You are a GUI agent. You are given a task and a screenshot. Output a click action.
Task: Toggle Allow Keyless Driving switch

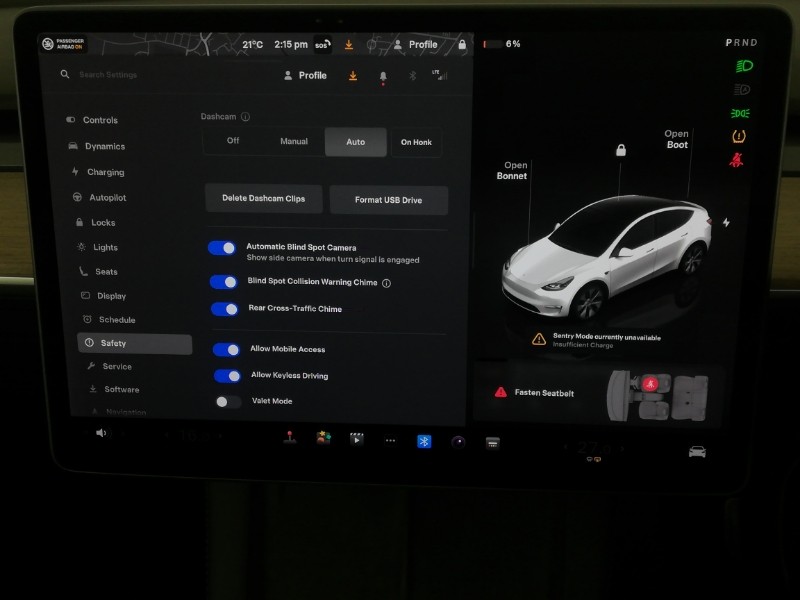coord(228,376)
